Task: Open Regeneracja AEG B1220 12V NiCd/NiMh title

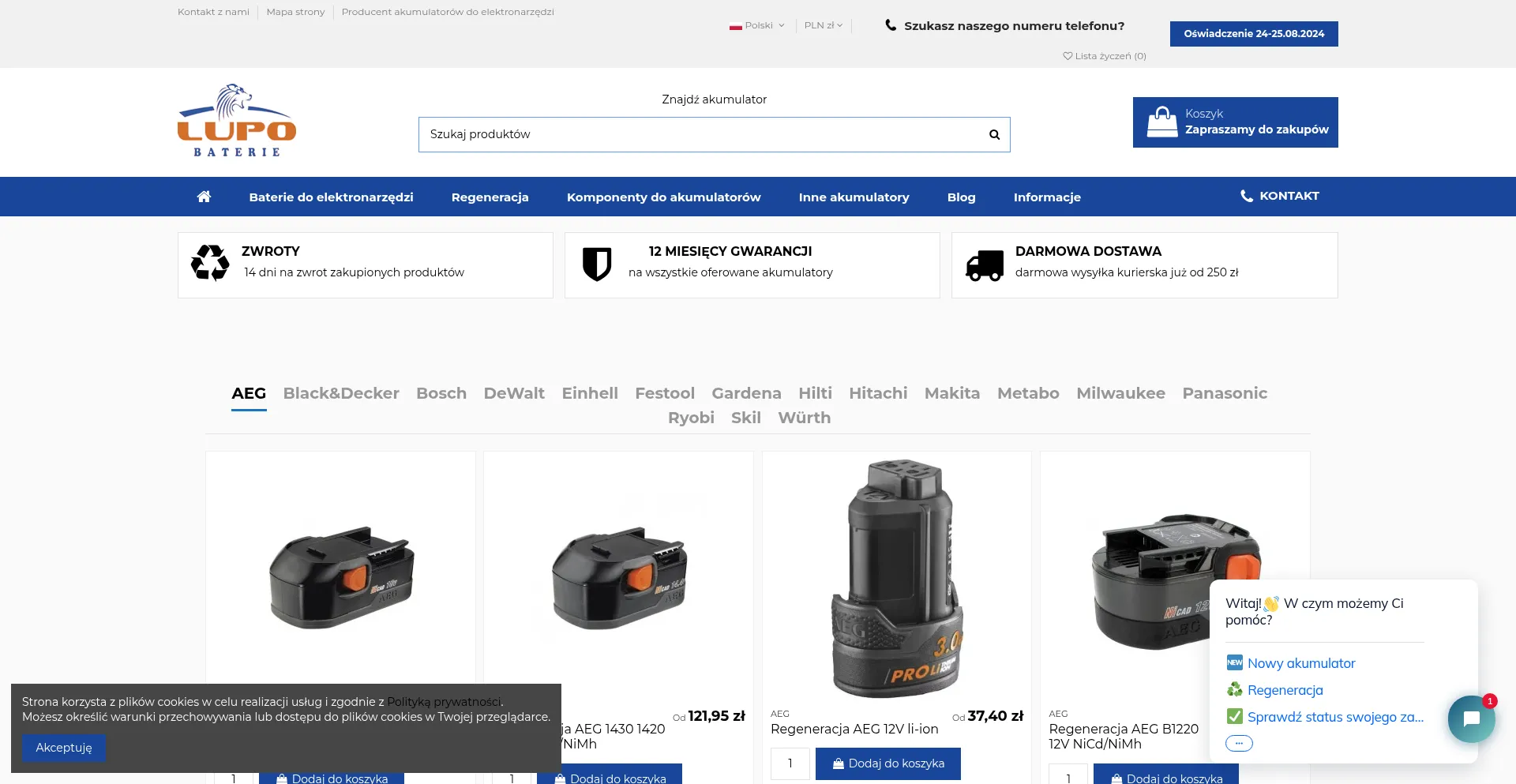Action: click(x=1124, y=737)
